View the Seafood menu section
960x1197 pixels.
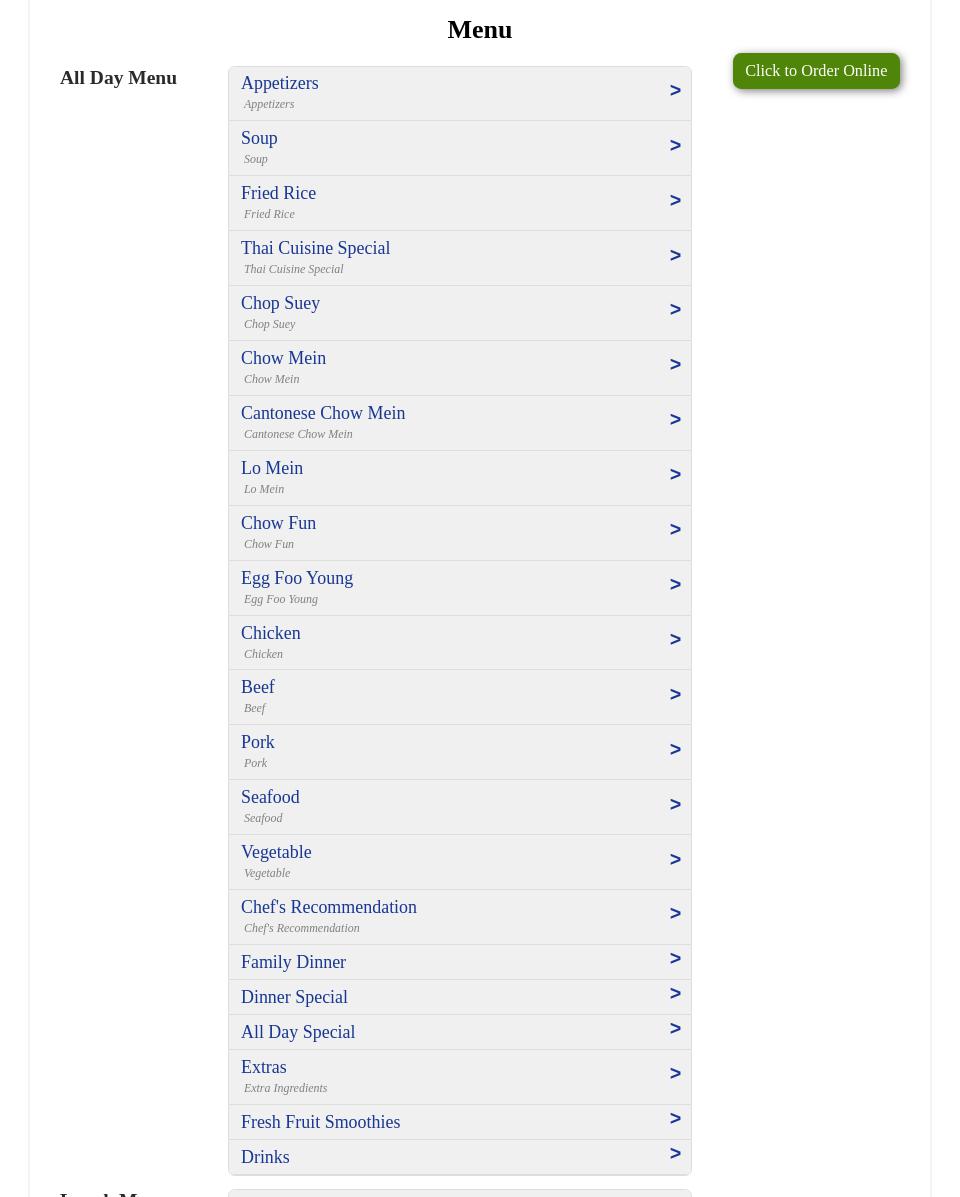tap(270, 797)
